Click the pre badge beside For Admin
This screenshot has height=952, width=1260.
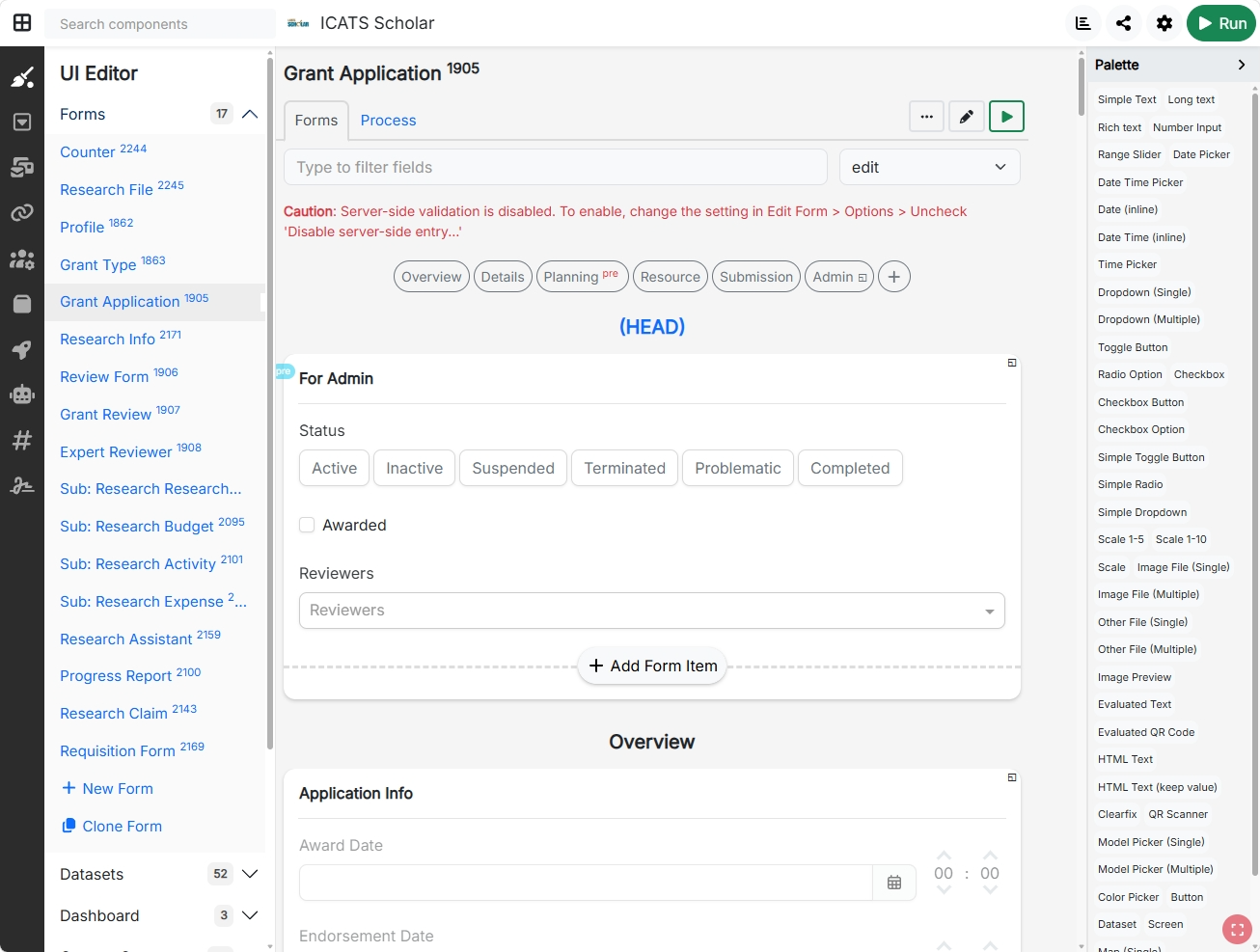[x=284, y=371]
